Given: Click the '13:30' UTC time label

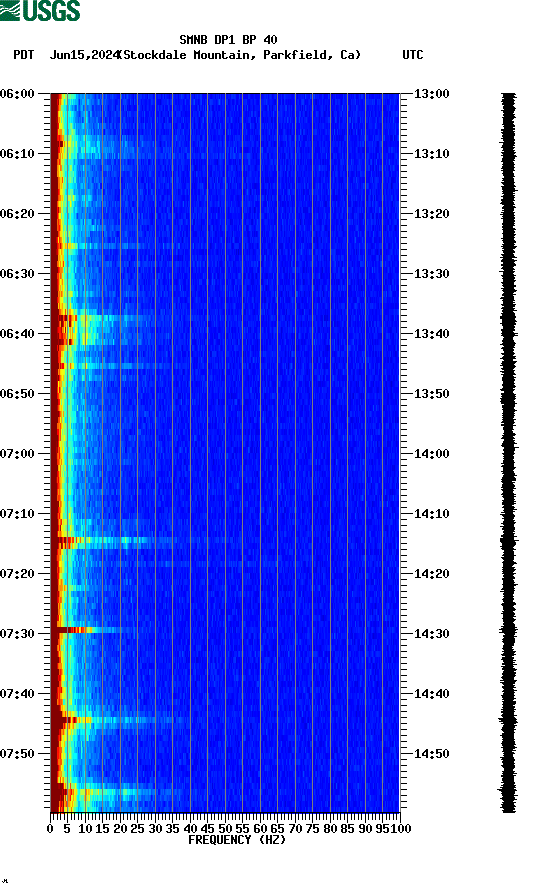Looking at the screenshot, I should pyautogui.click(x=431, y=274).
